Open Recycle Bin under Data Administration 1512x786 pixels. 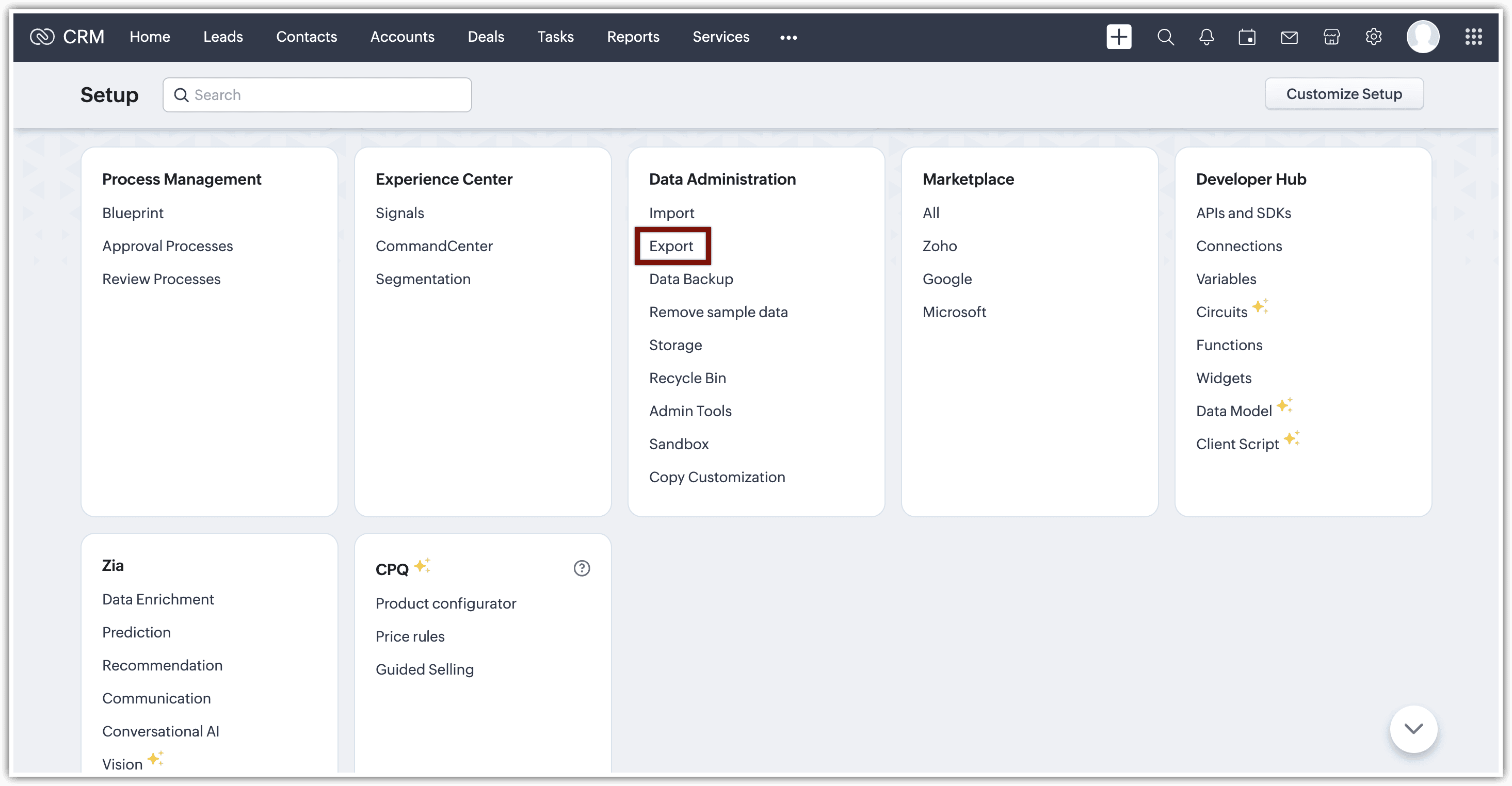coord(687,378)
